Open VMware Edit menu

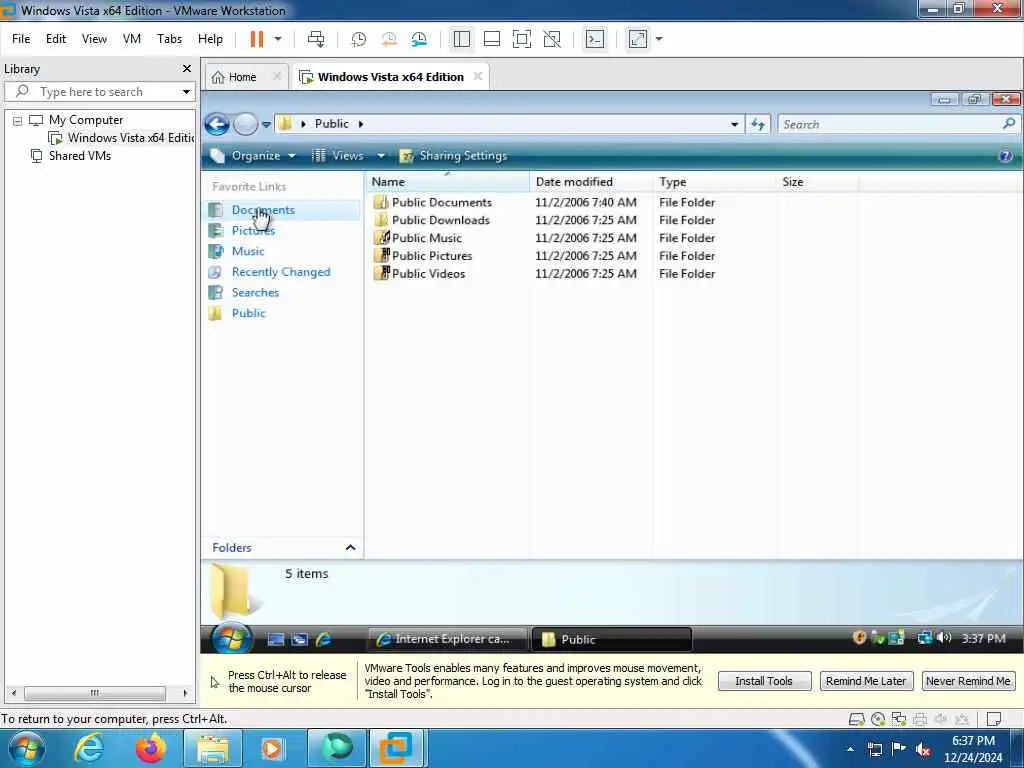(56, 39)
